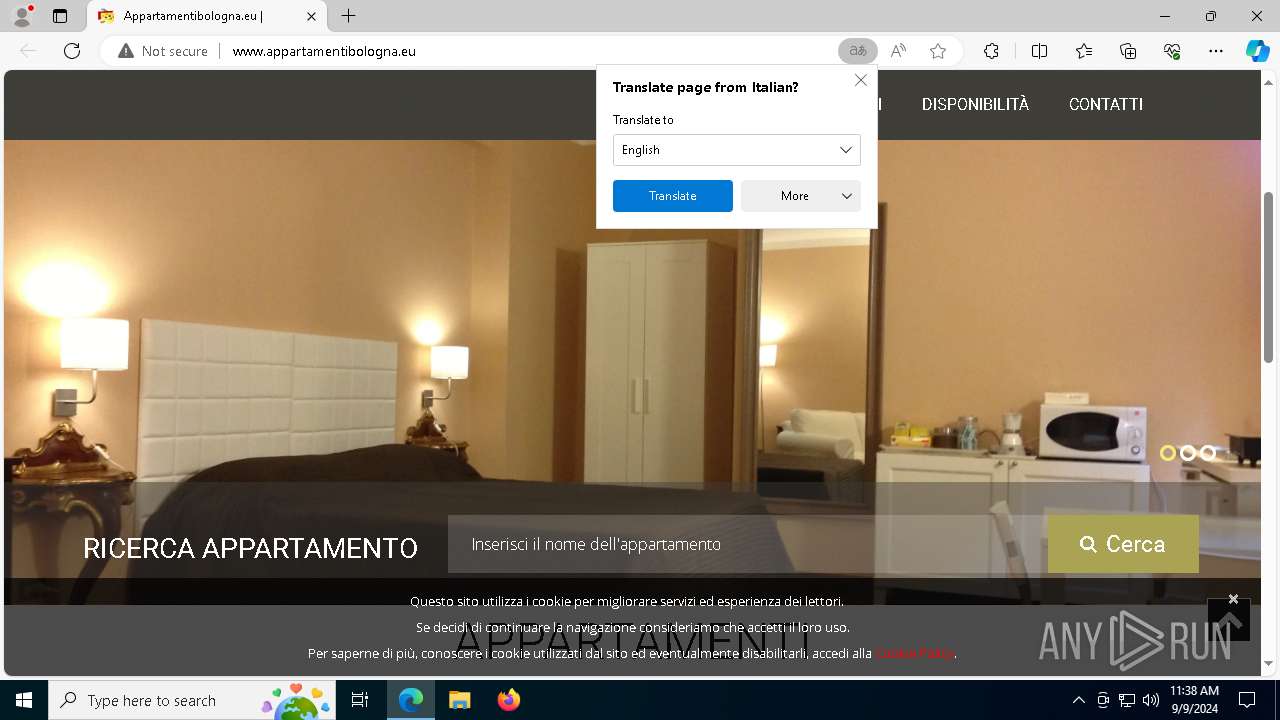Open the notifications center

pyautogui.click(x=1247, y=700)
